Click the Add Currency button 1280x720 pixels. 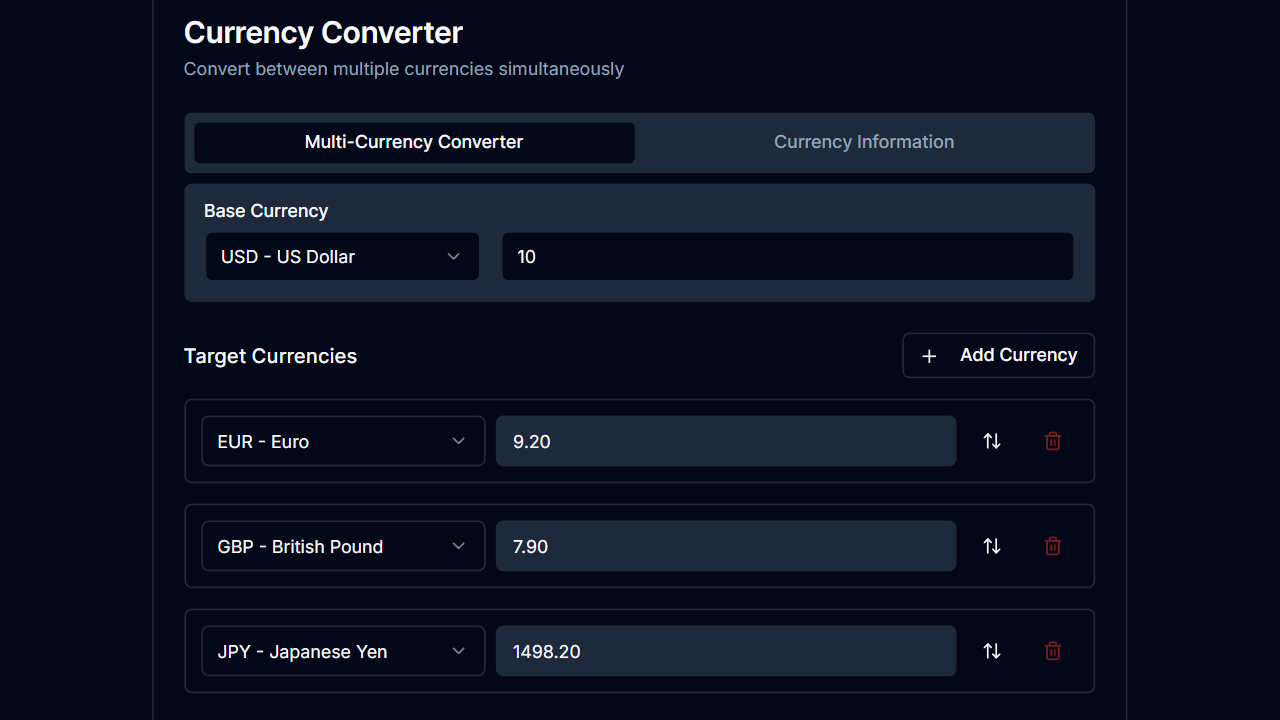[998, 355]
